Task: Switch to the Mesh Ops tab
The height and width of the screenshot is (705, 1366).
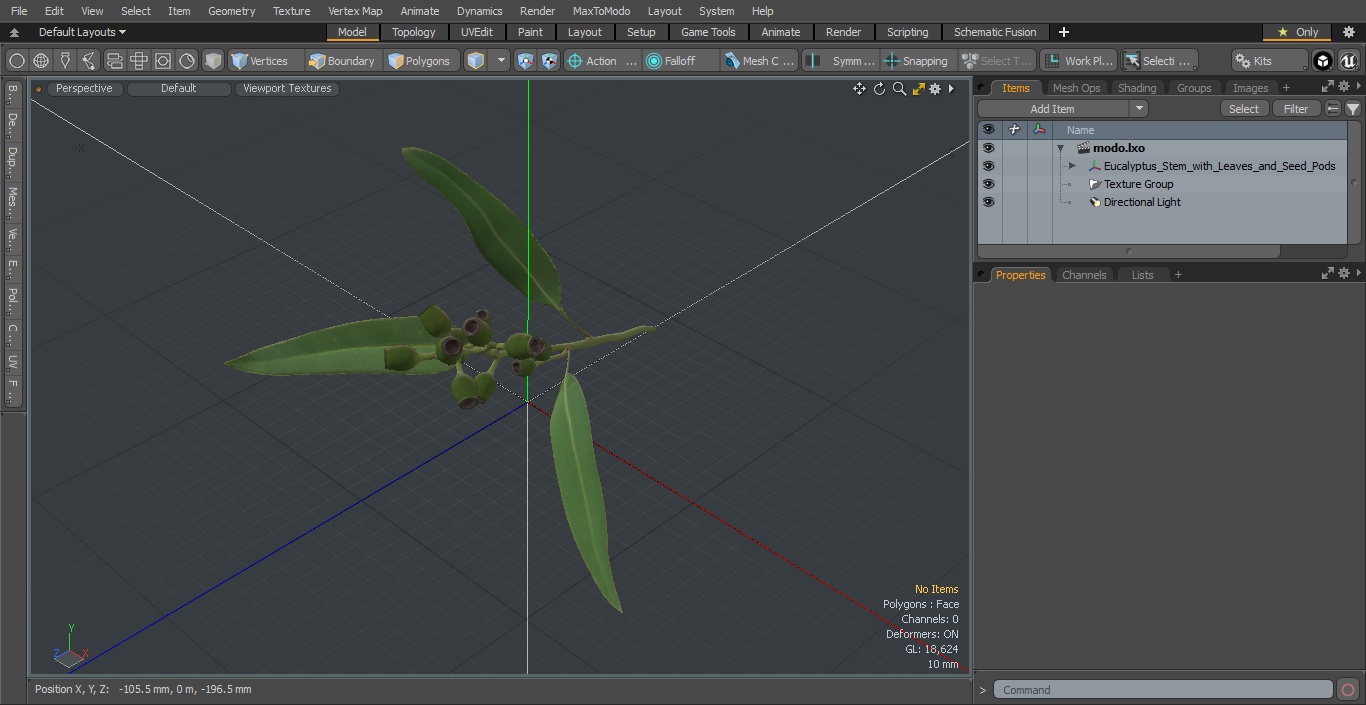Action: tap(1076, 88)
